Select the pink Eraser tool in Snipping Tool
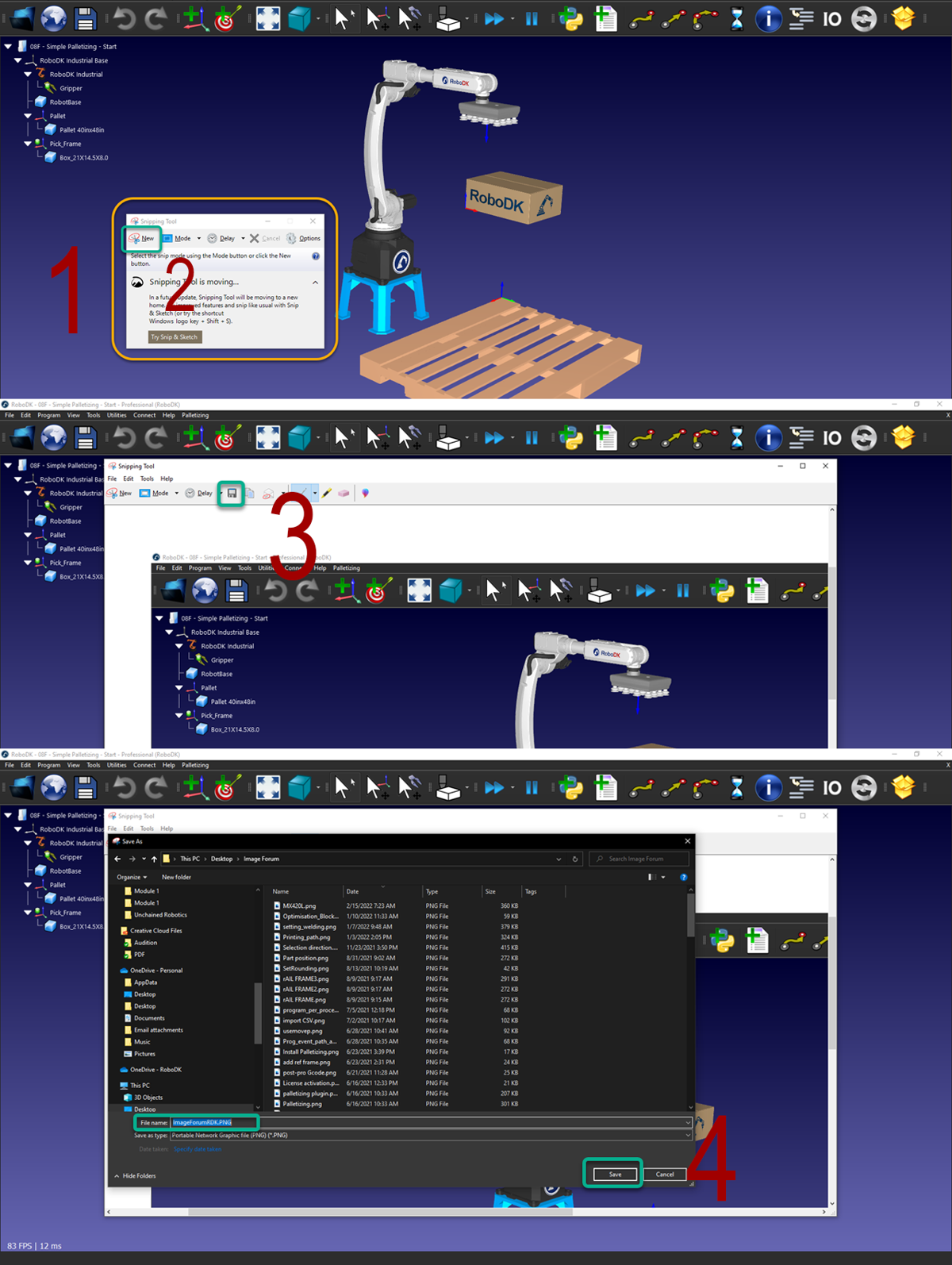This screenshot has height=1265, width=952. pos(344,494)
